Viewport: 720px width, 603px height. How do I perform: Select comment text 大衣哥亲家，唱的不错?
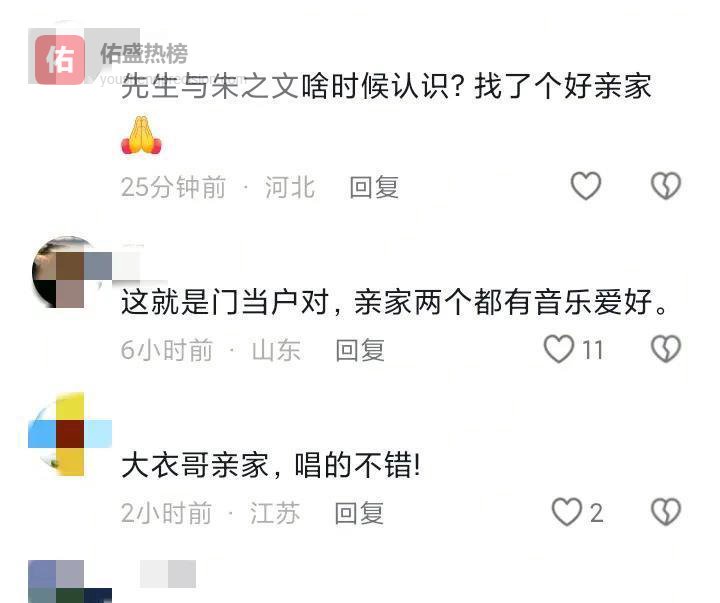[x=270, y=465]
